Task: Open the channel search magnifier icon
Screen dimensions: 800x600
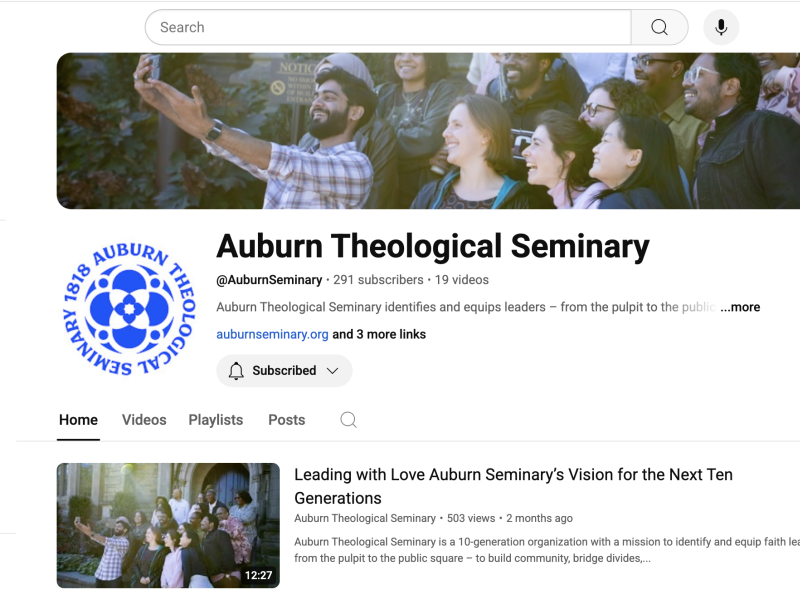Action: [x=348, y=420]
